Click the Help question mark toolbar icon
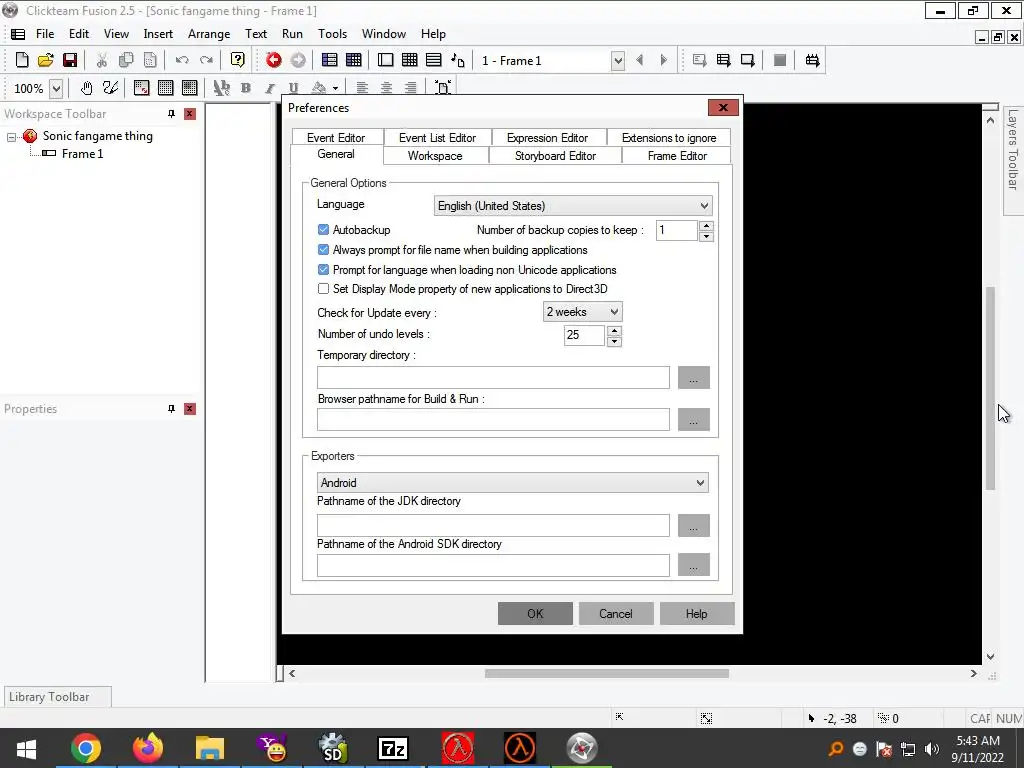The width and height of the screenshot is (1024, 768). pyautogui.click(x=238, y=60)
